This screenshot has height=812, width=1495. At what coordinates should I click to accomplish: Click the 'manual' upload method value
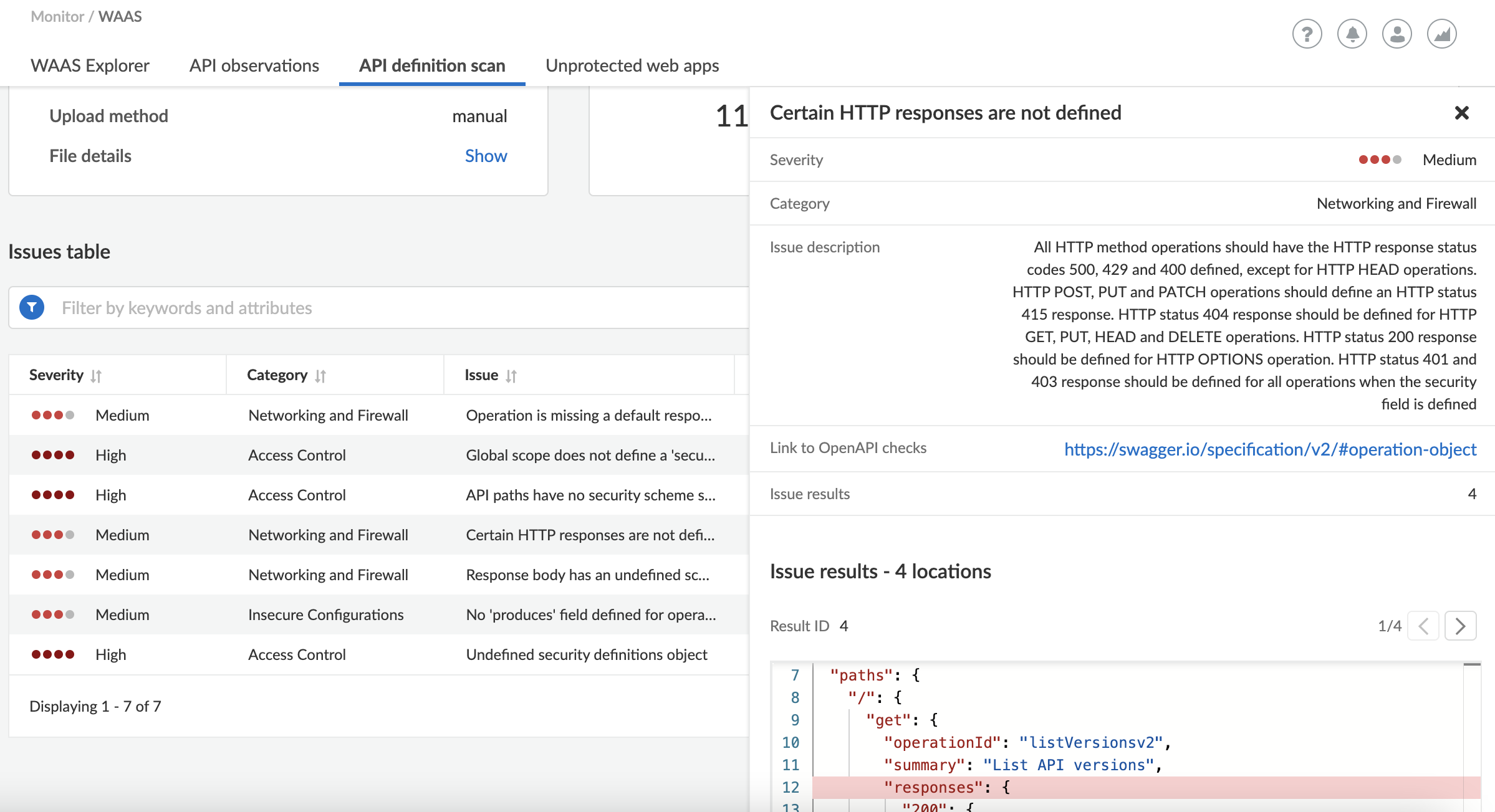point(479,116)
